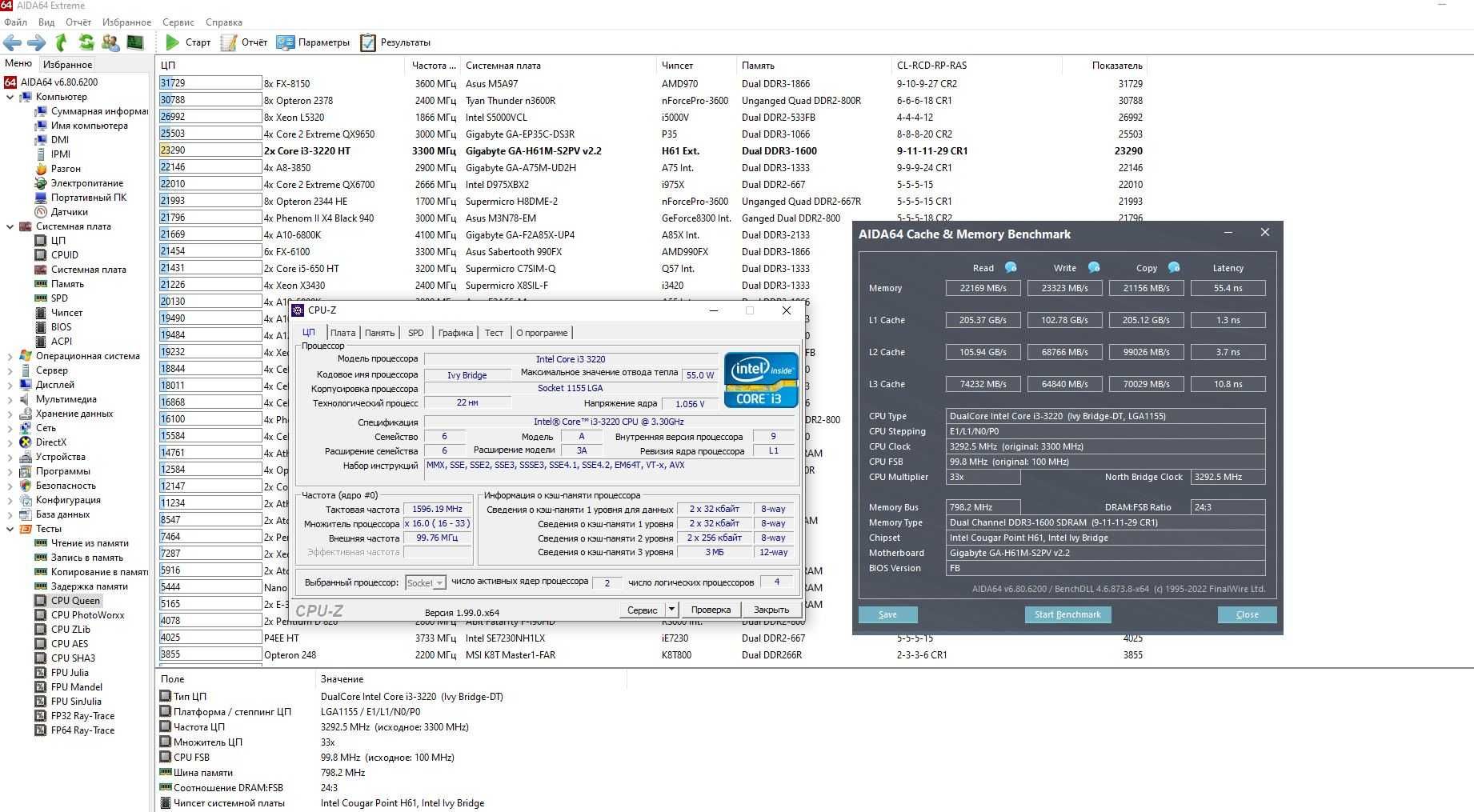1474x812 pixels.
Task: Select the Безопасность tree node
Action: [66, 486]
